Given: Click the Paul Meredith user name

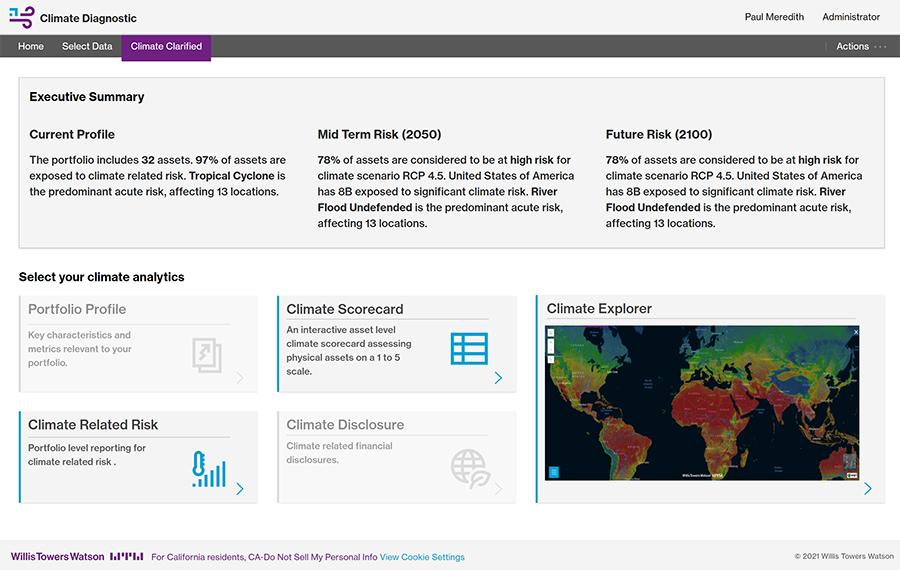Looking at the screenshot, I should (x=773, y=17).
